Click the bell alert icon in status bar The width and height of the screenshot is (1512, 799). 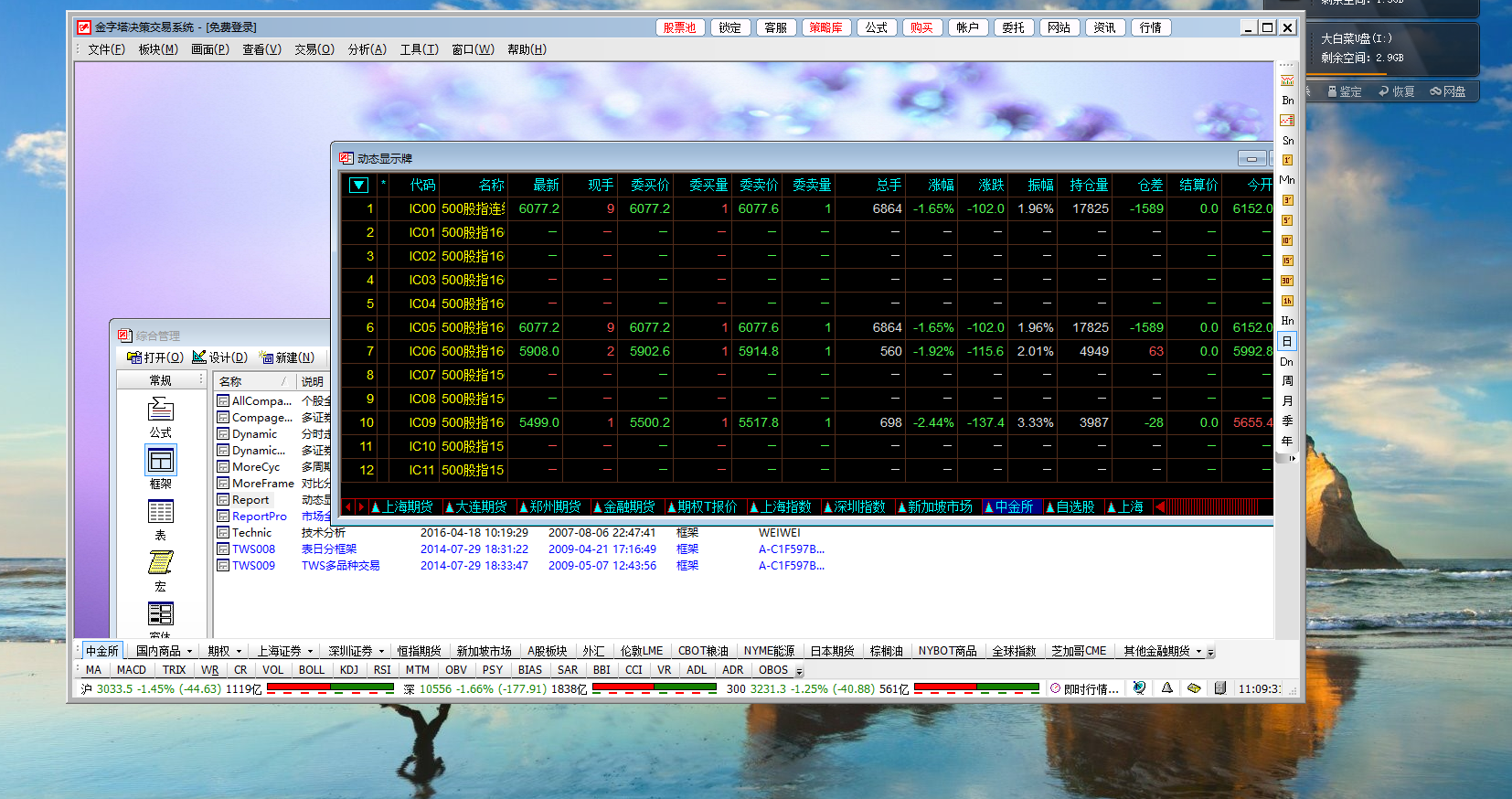1167,688
